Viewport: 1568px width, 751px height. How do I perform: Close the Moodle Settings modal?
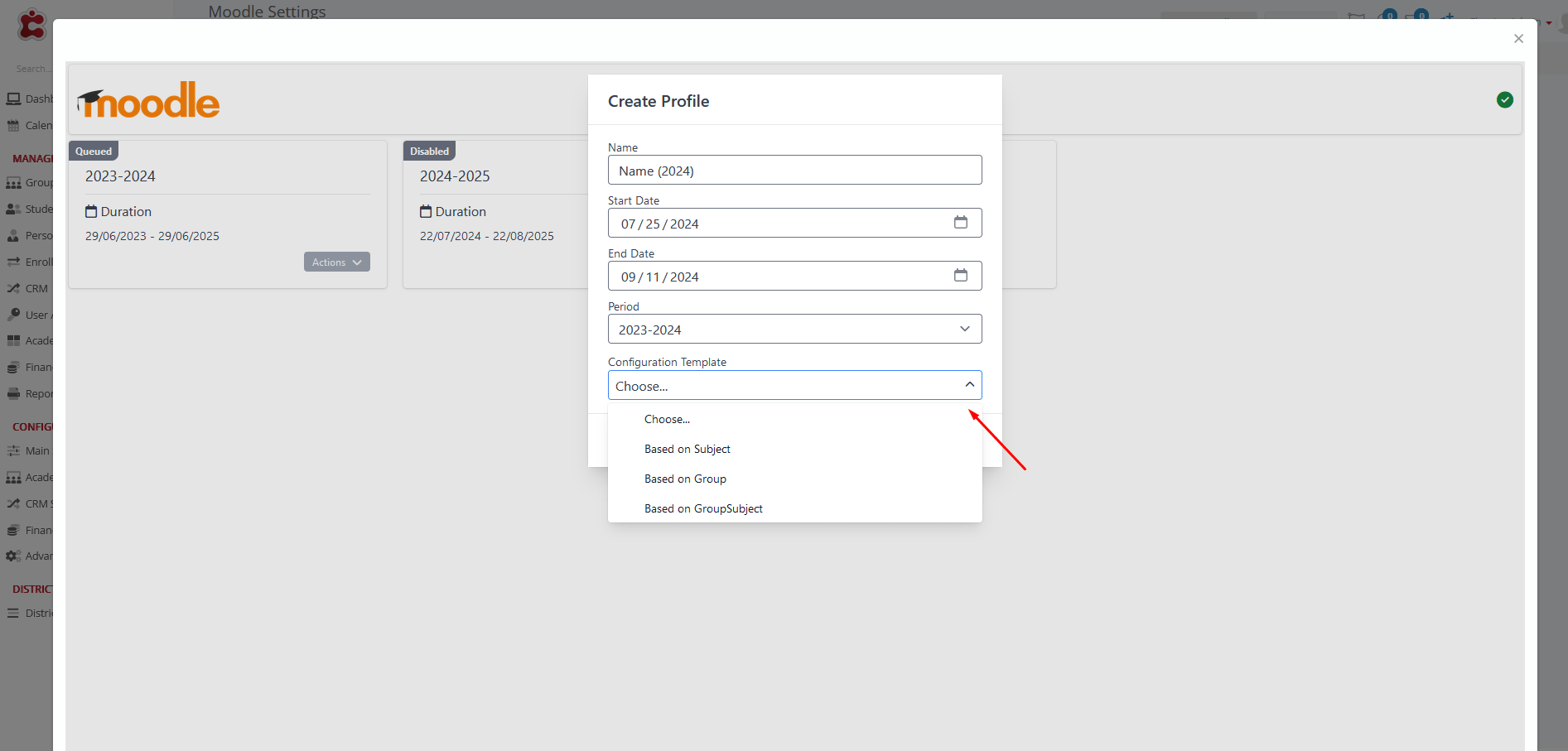click(x=1518, y=38)
